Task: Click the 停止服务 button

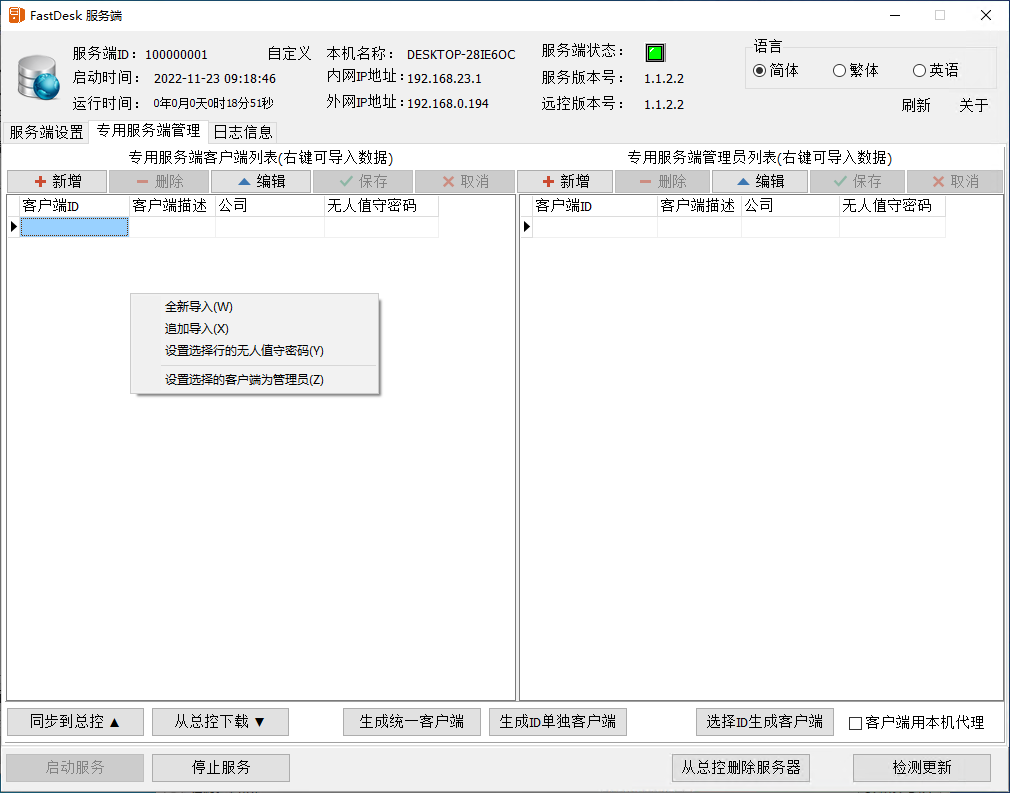Action: (221, 767)
